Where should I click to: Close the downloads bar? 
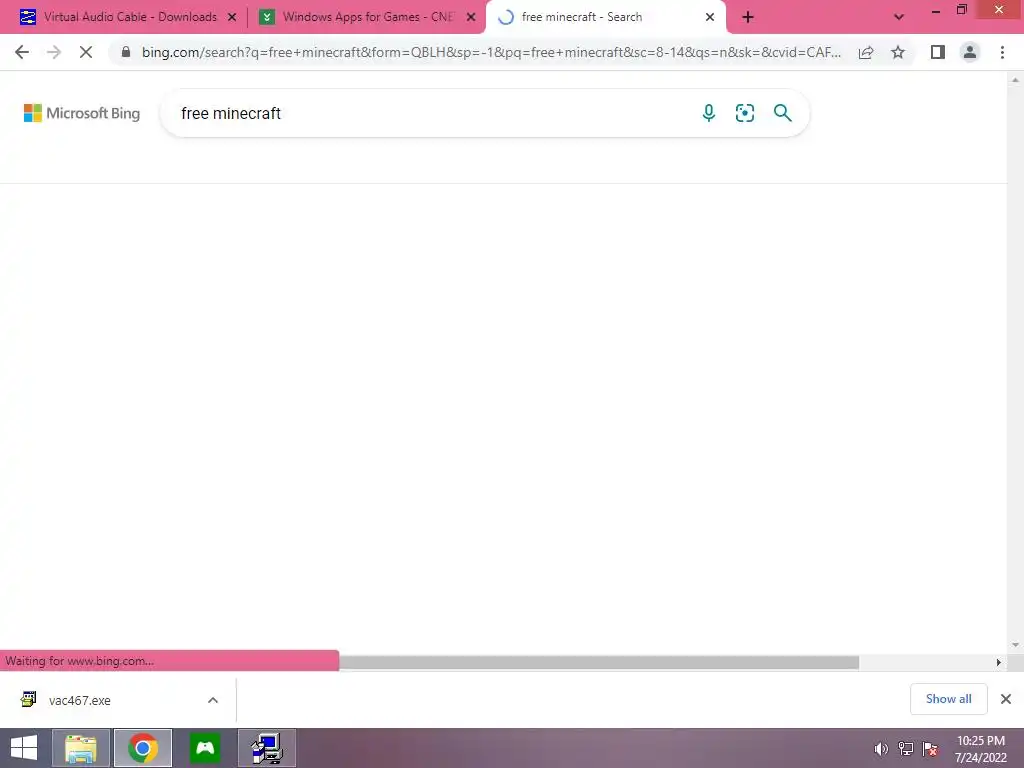click(1006, 699)
